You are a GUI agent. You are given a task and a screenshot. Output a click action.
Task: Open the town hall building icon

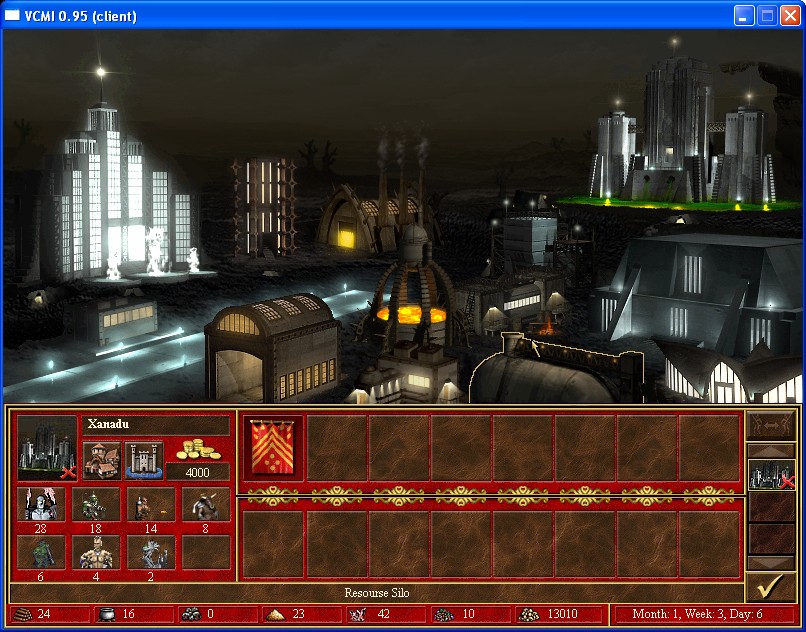[x=101, y=460]
